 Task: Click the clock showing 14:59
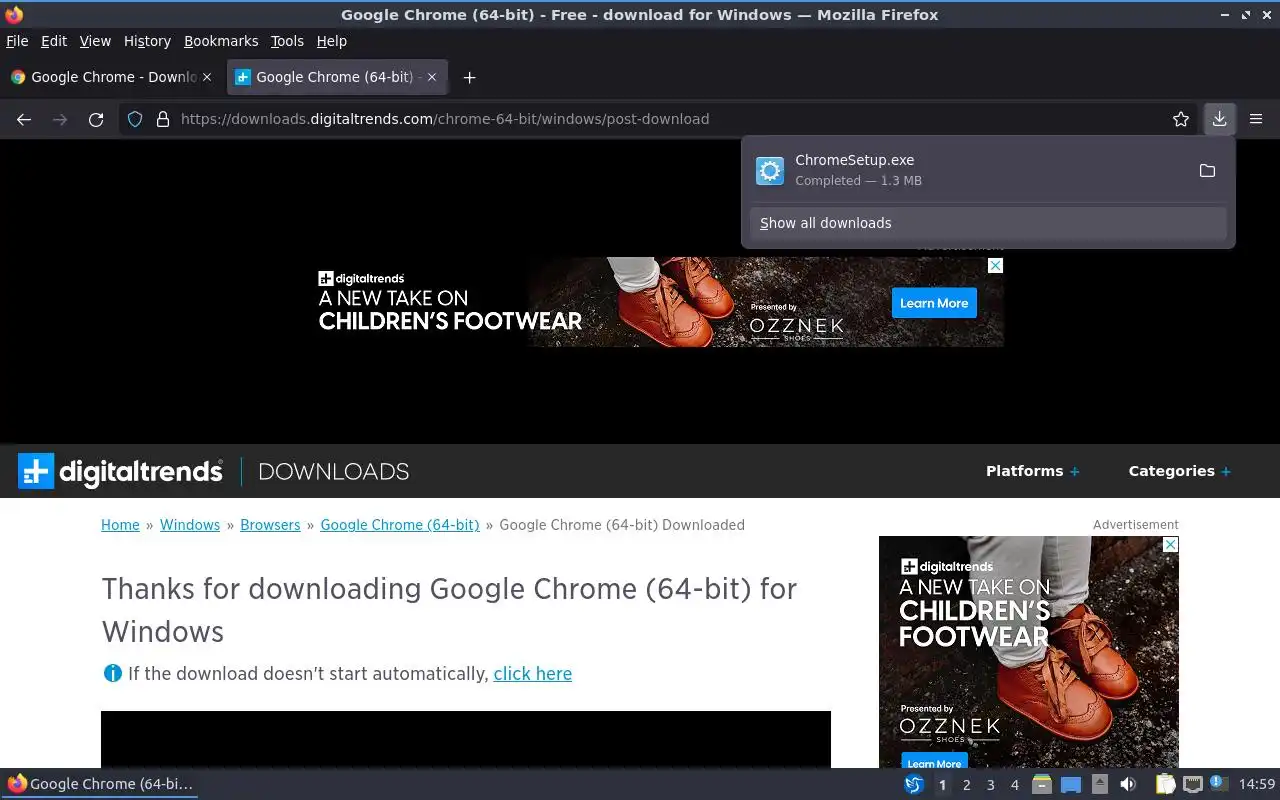tap(1257, 784)
